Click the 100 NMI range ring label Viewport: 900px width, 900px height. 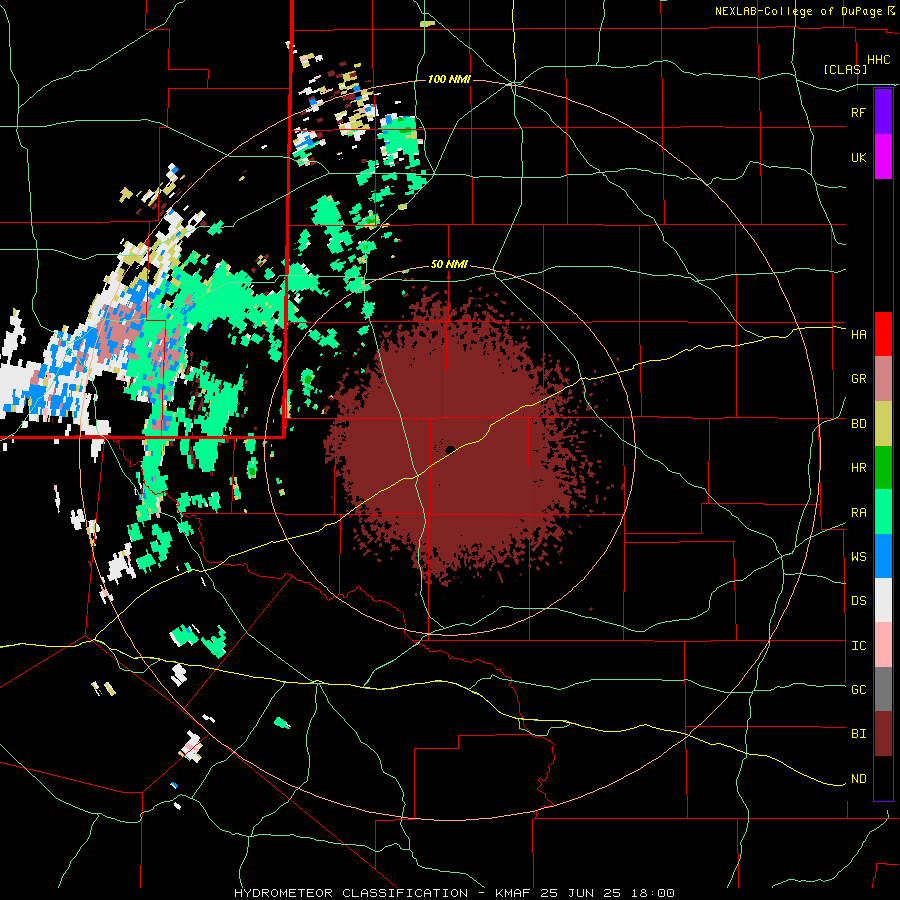[449, 79]
